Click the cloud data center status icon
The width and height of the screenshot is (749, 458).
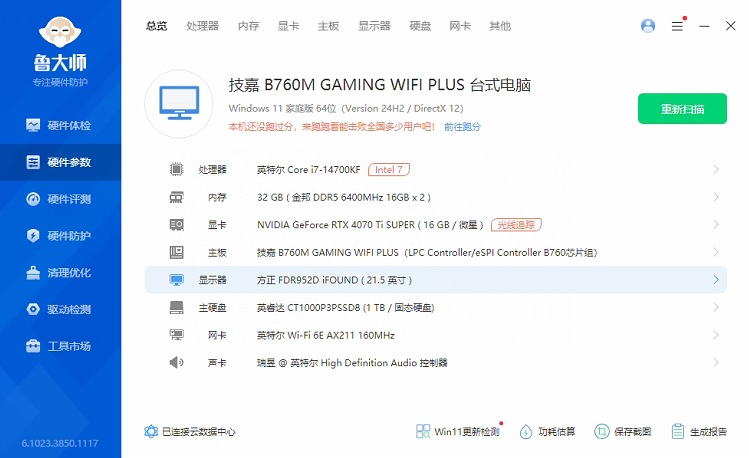click(151, 432)
